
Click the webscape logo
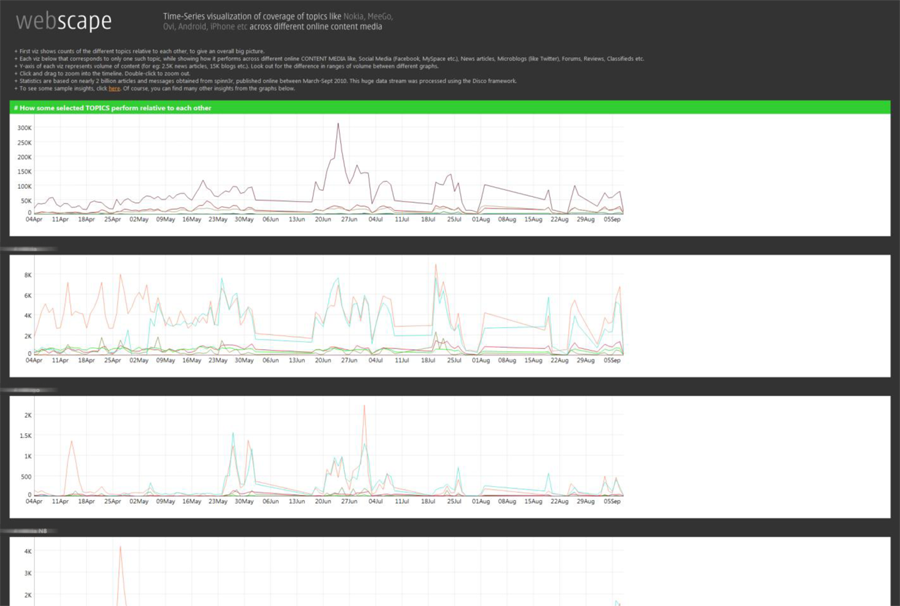click(64, 22)
